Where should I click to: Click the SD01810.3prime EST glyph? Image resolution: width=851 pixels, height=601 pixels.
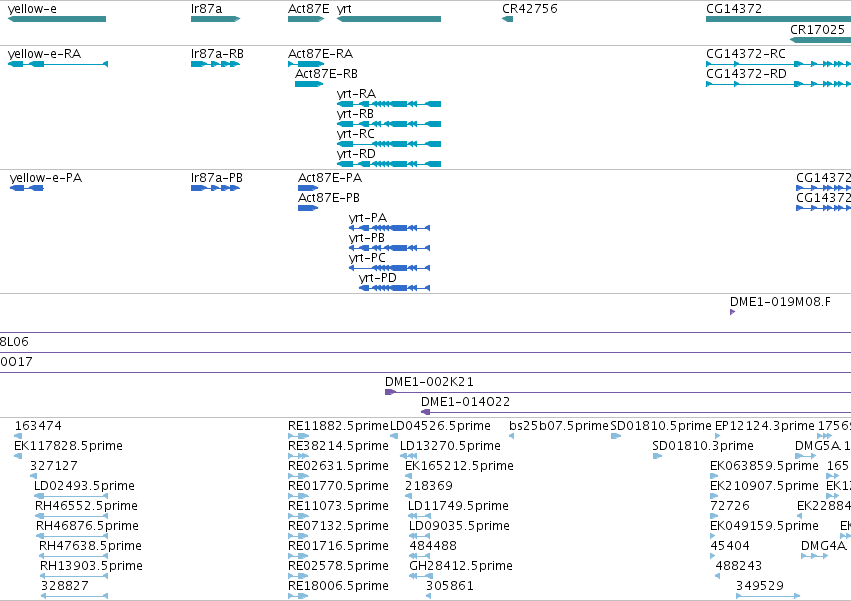pyautogui.click(x=657, y=456)
